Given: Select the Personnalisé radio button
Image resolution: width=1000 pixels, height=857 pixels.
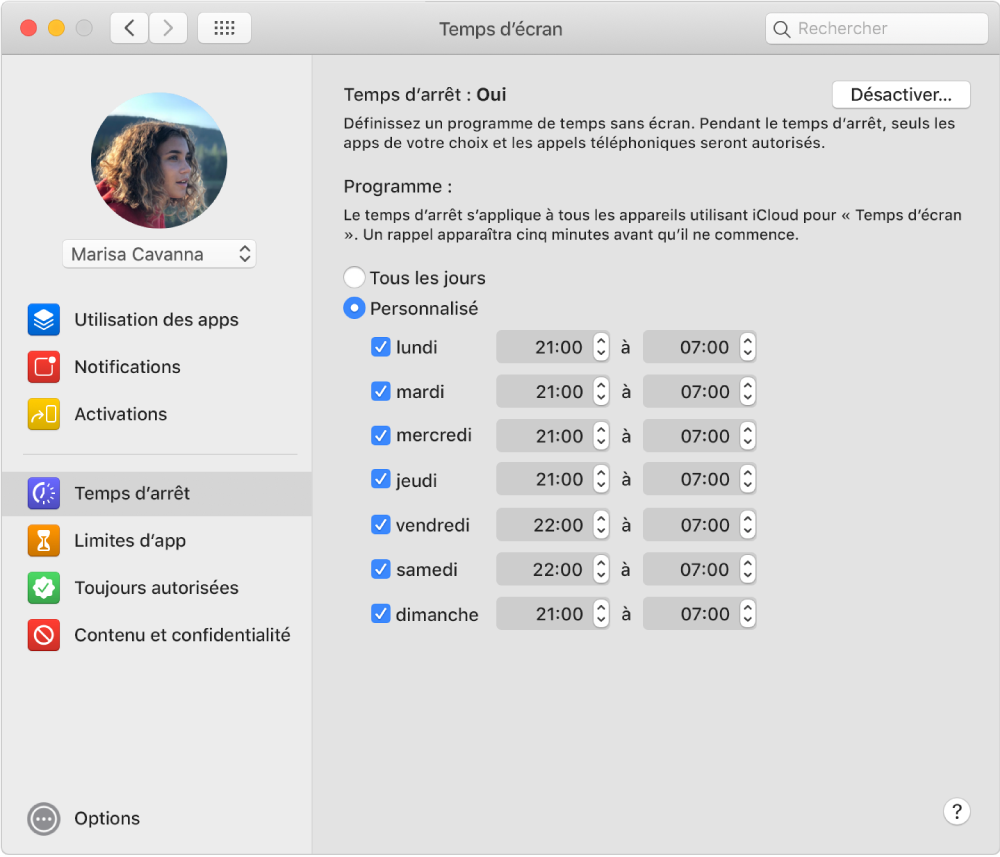Looking at the screenshot, I should [x=354, y=309].
